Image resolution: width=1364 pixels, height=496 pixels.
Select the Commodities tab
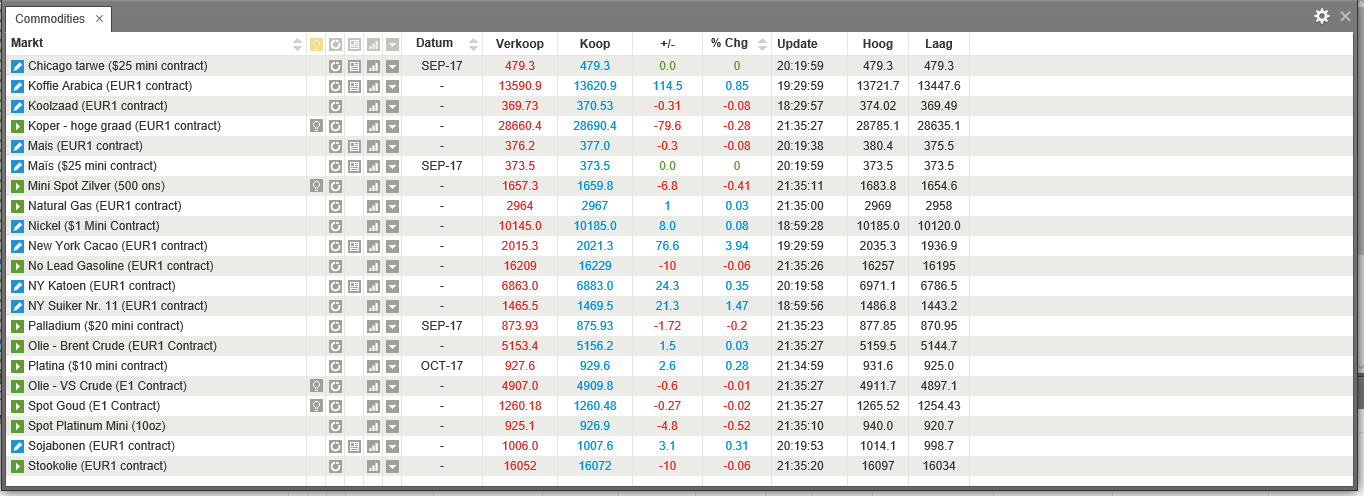point(50,19)
